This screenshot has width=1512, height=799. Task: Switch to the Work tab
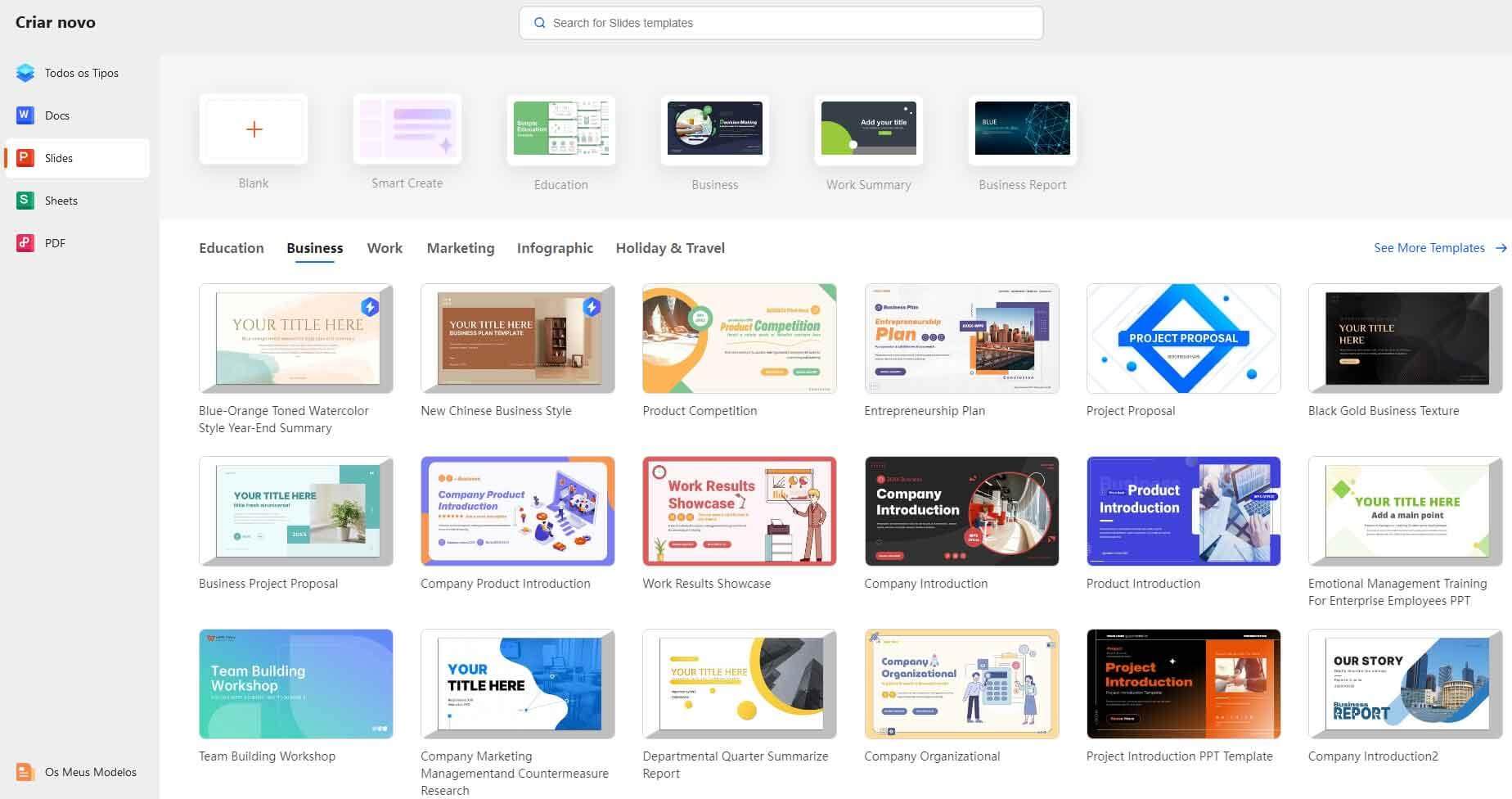tap(385, 248)
